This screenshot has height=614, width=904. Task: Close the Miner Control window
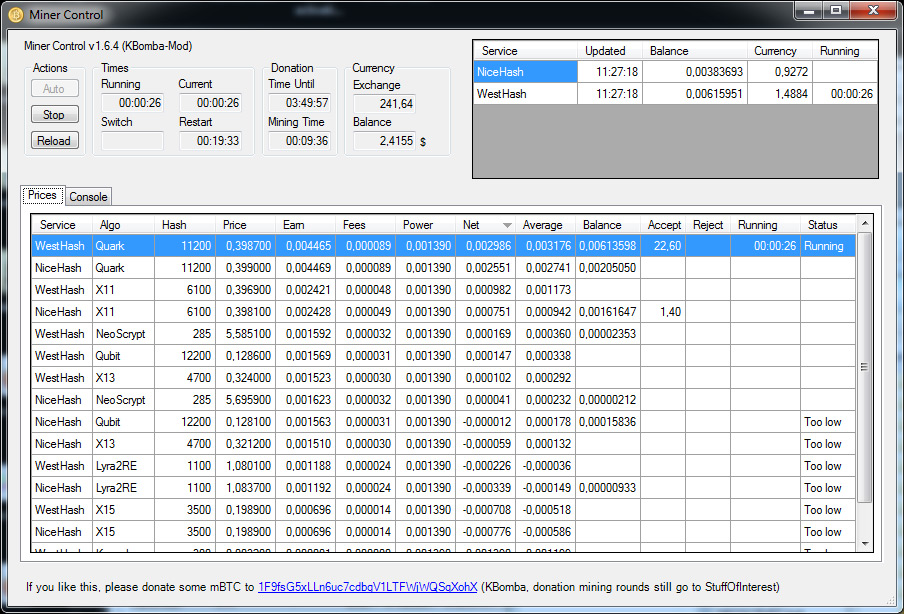[x=873, y=11]
